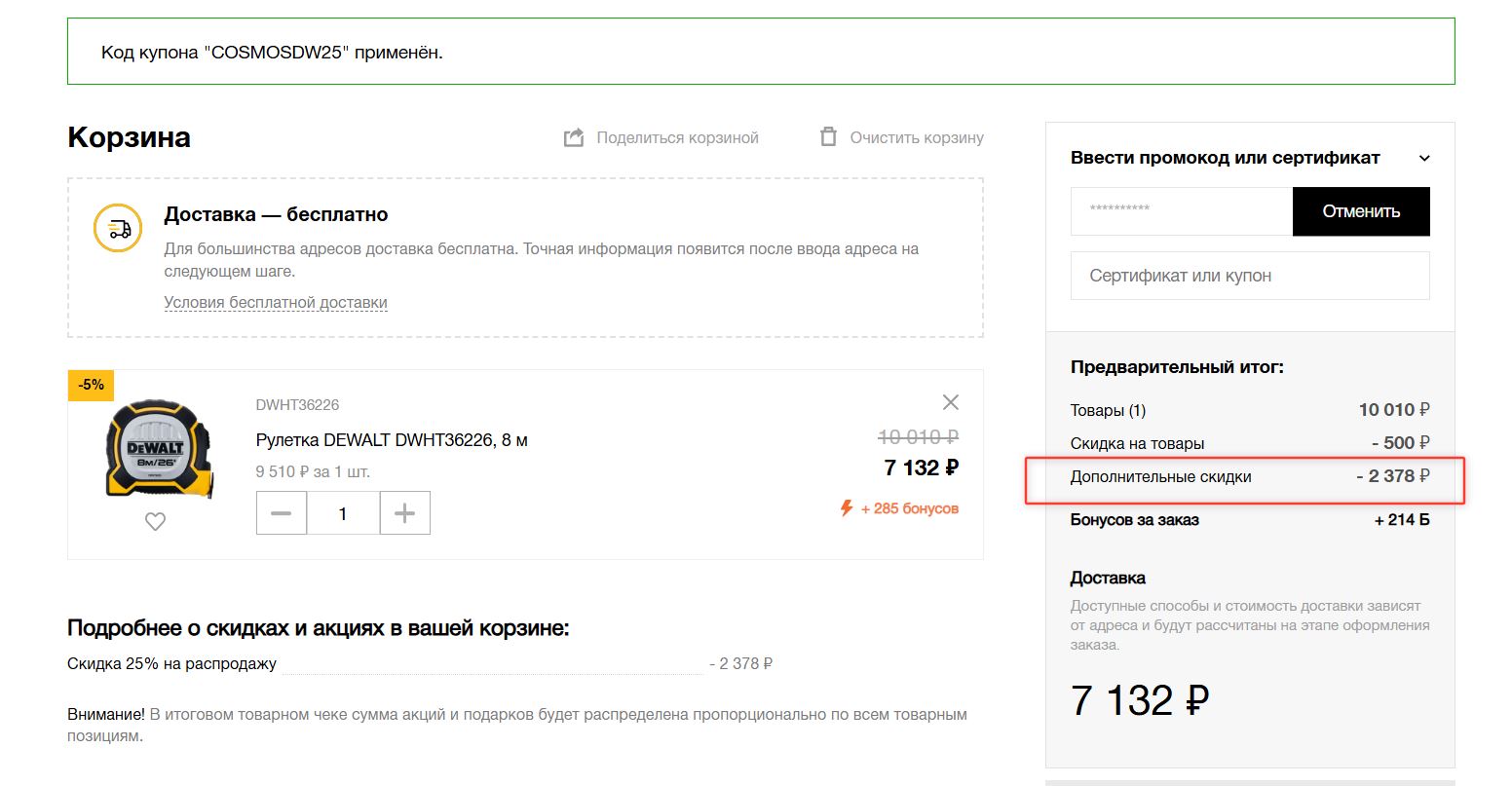The height and width of the screenshot is (786, 1512).
Task: Click the Поделиться корзиной text link
Action: 677,138
